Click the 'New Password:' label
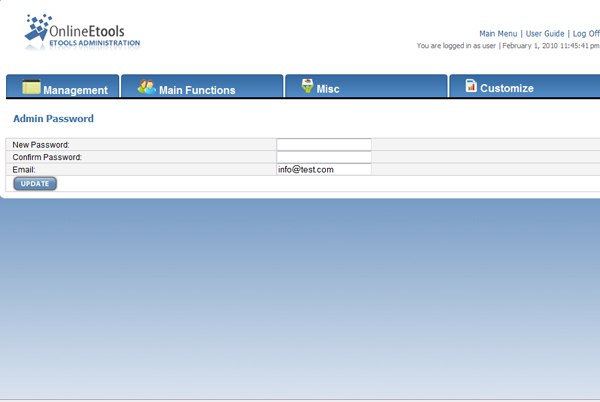The image size is (600, 402). click(x=41, y=145)
